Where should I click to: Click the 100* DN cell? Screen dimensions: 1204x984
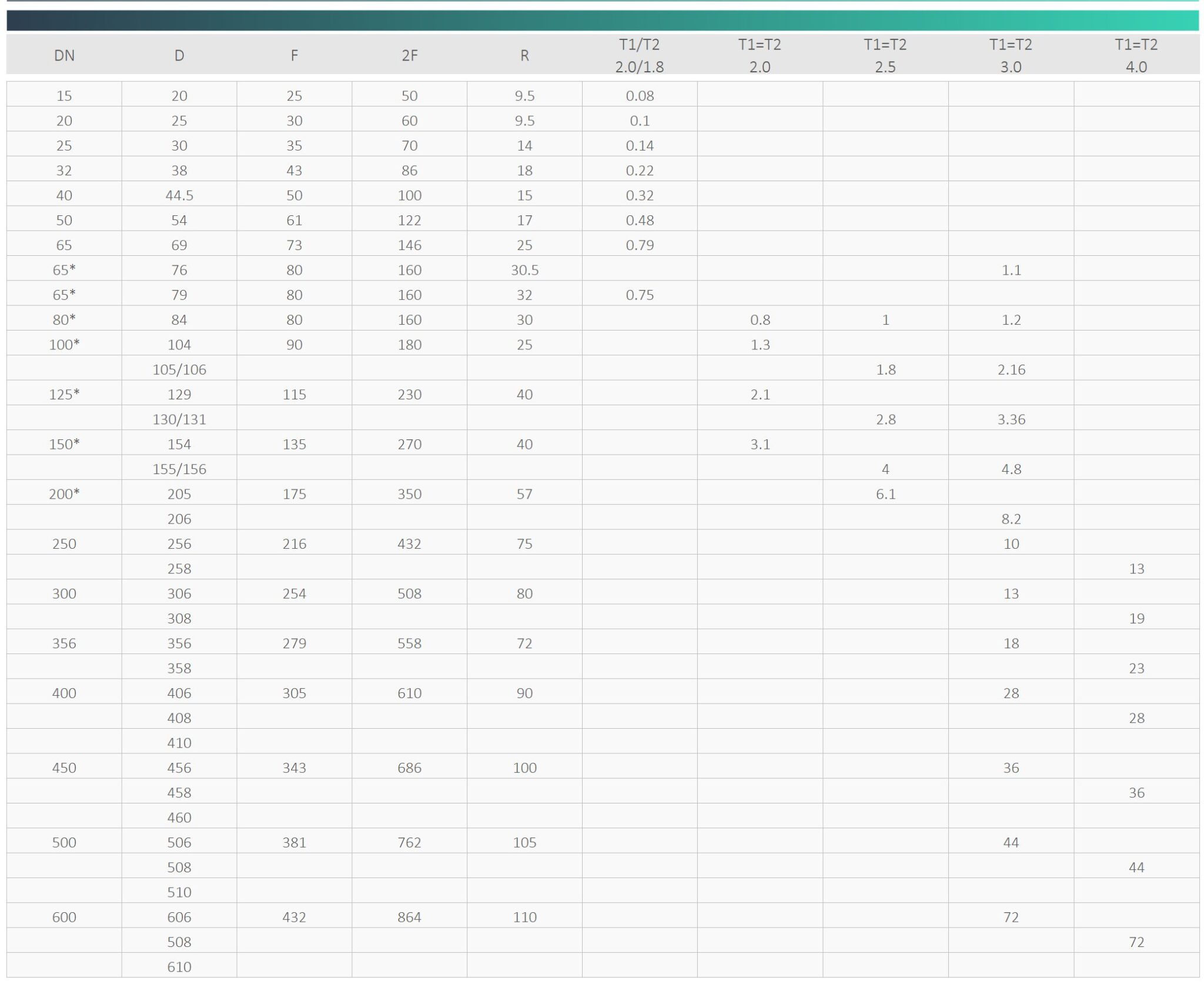coord(64,345)
